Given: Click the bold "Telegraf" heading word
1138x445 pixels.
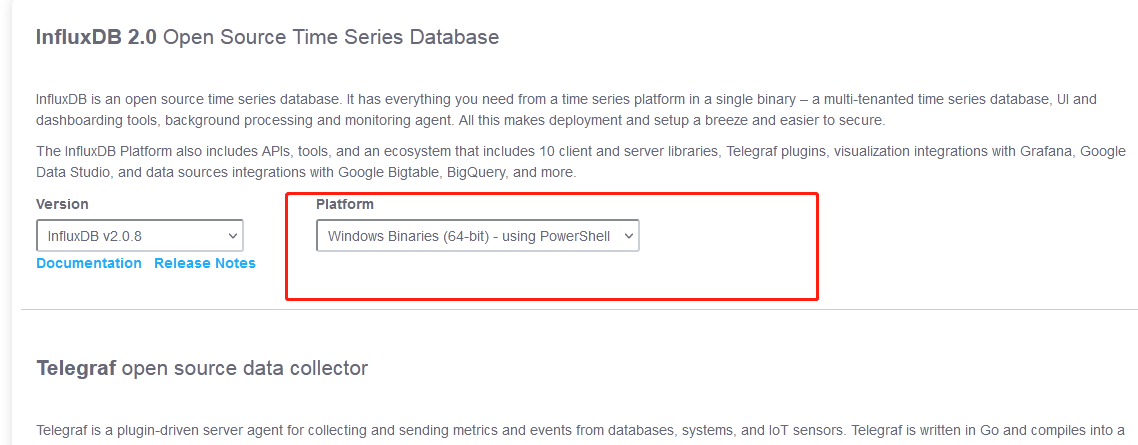Looking at the screenshot, I should (76, 368).
